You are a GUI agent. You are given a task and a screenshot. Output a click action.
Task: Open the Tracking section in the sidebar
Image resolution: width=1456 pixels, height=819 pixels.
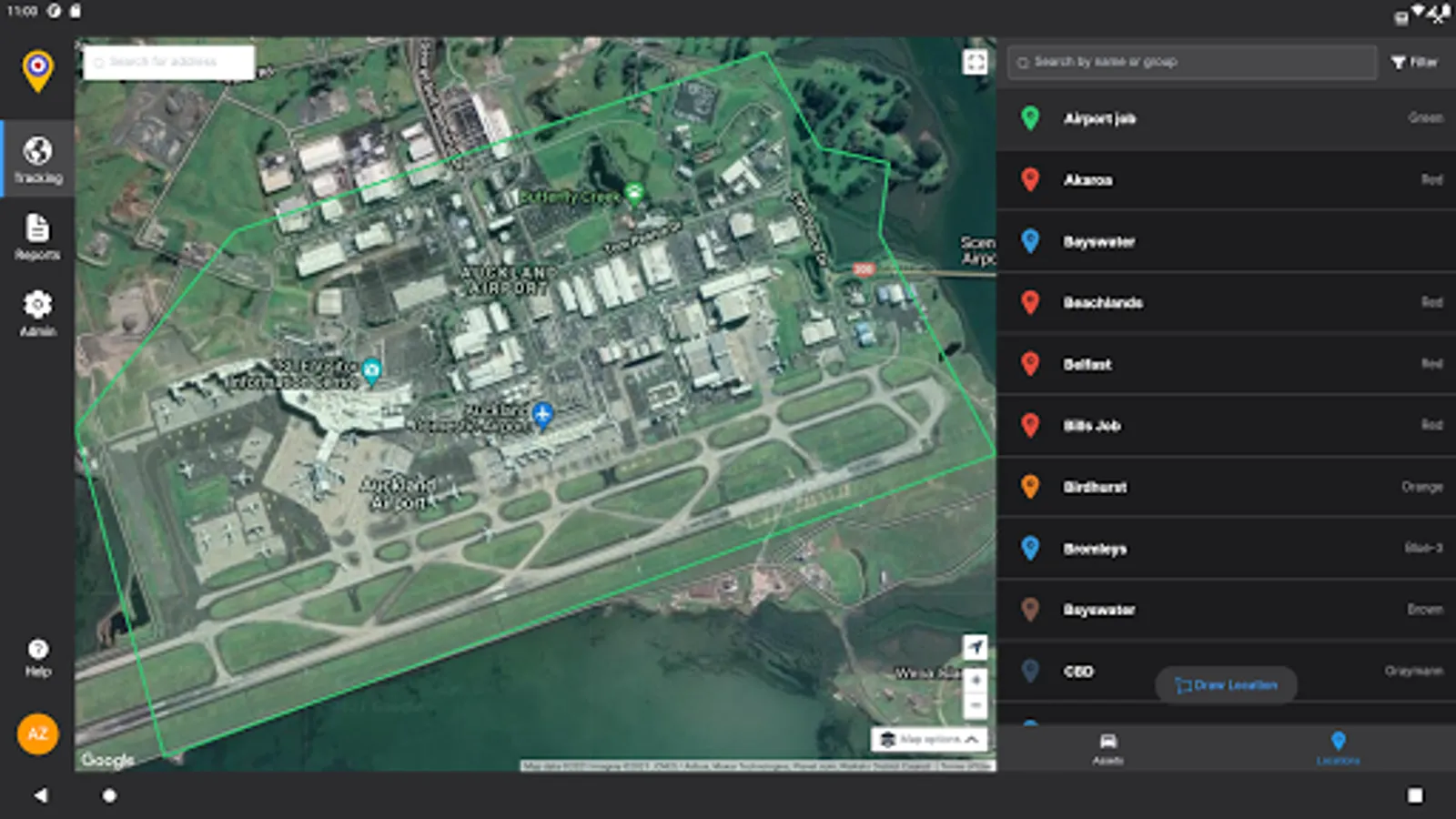click(37, 159)
